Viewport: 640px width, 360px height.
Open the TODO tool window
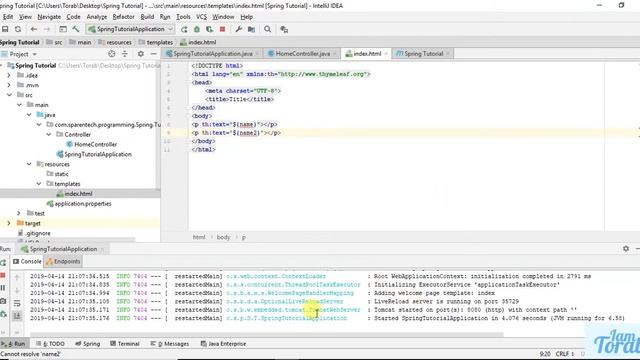[50, 344]
